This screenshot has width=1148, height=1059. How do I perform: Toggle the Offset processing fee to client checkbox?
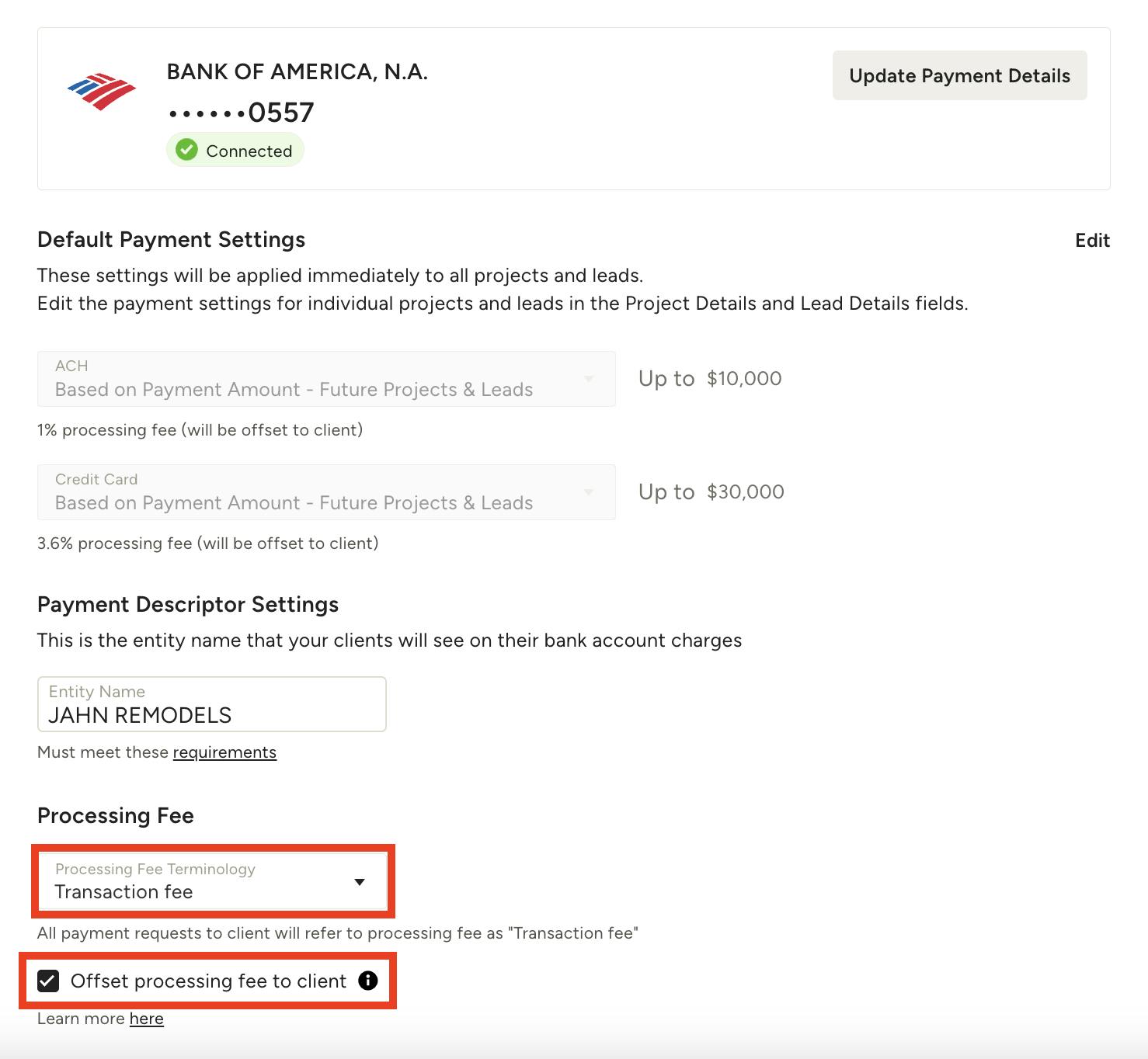pos(49,981)
